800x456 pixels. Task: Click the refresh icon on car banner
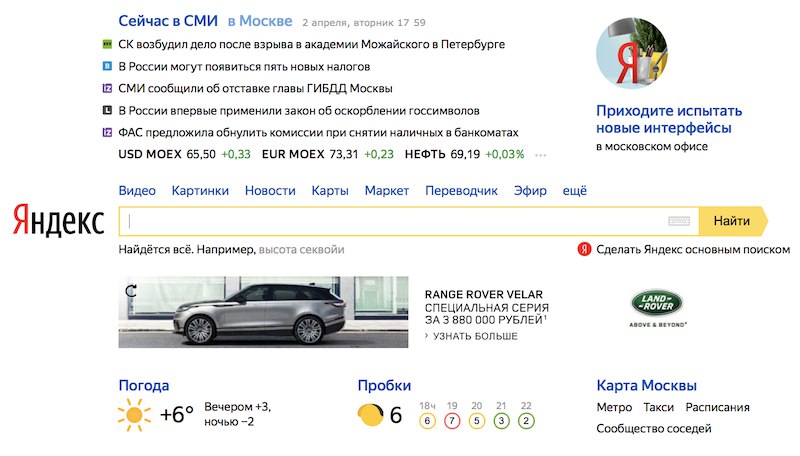(131, 291)
